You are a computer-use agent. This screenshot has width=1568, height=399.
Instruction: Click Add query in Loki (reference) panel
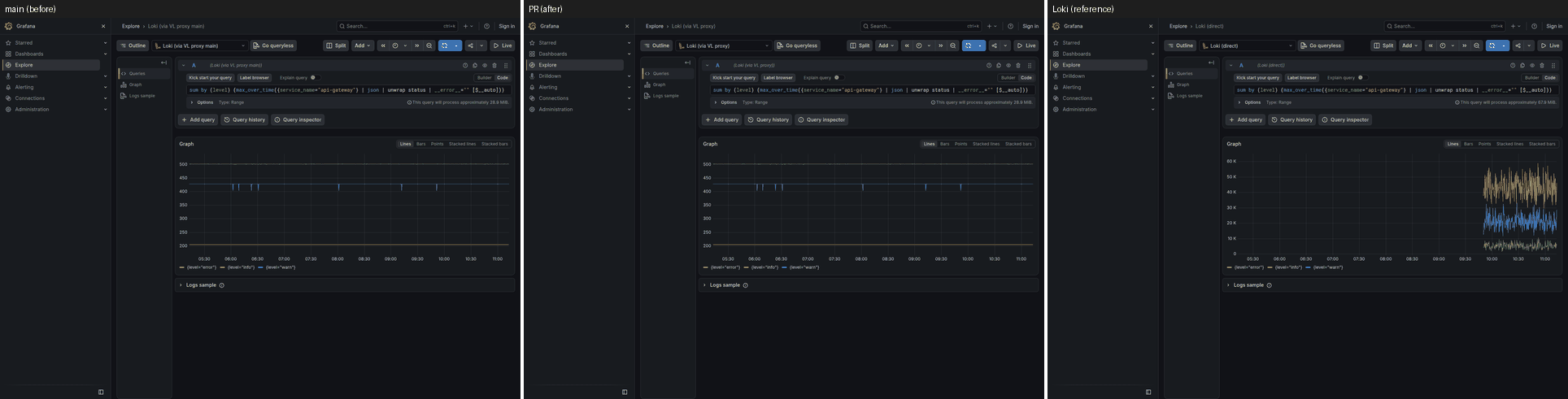[1246, 119]
